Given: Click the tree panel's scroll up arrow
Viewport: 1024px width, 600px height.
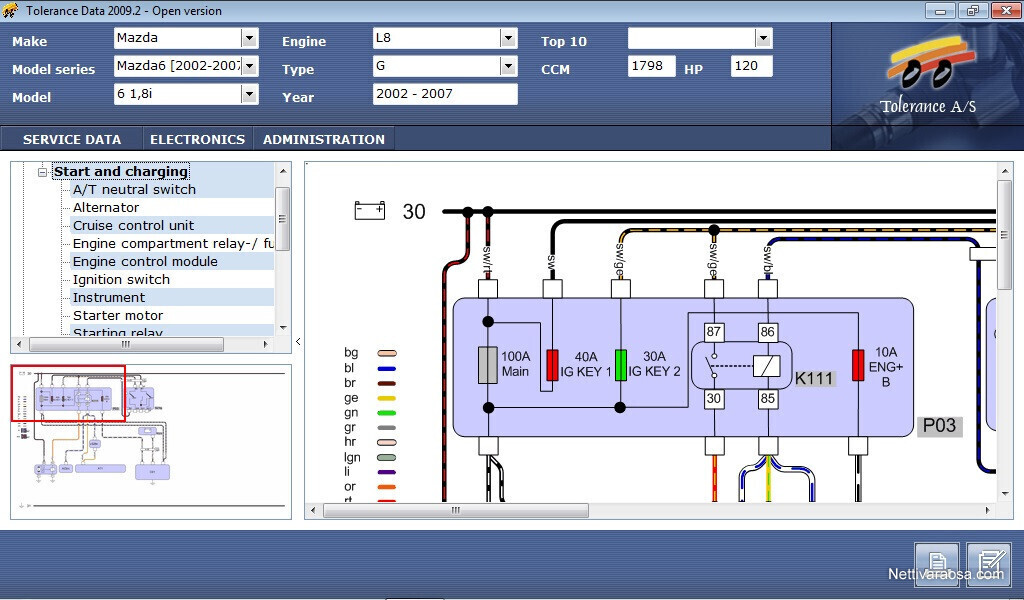Looking at the screenshot, I should click(283, 171).
